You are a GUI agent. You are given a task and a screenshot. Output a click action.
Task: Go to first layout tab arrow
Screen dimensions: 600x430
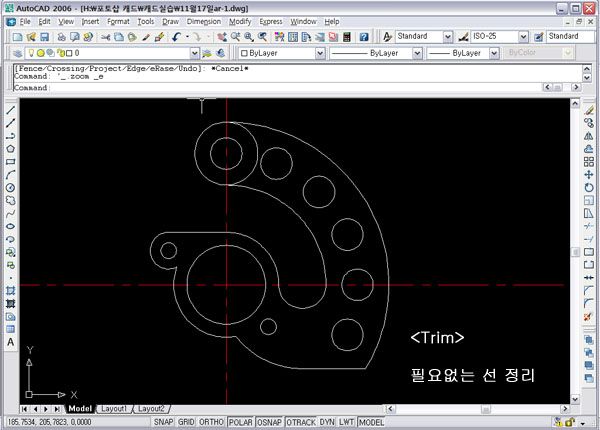click(24, 409)
